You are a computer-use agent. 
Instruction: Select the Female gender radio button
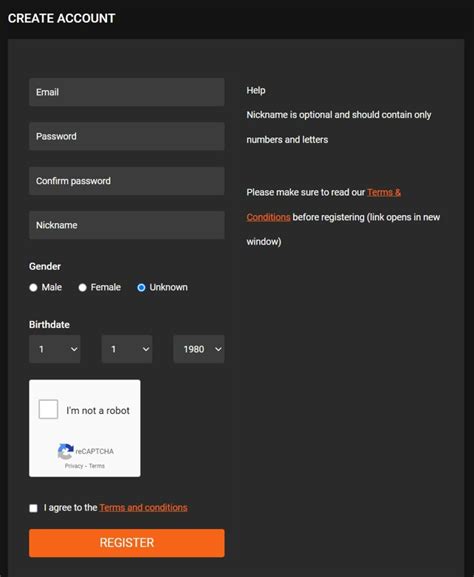coord(82,287)
